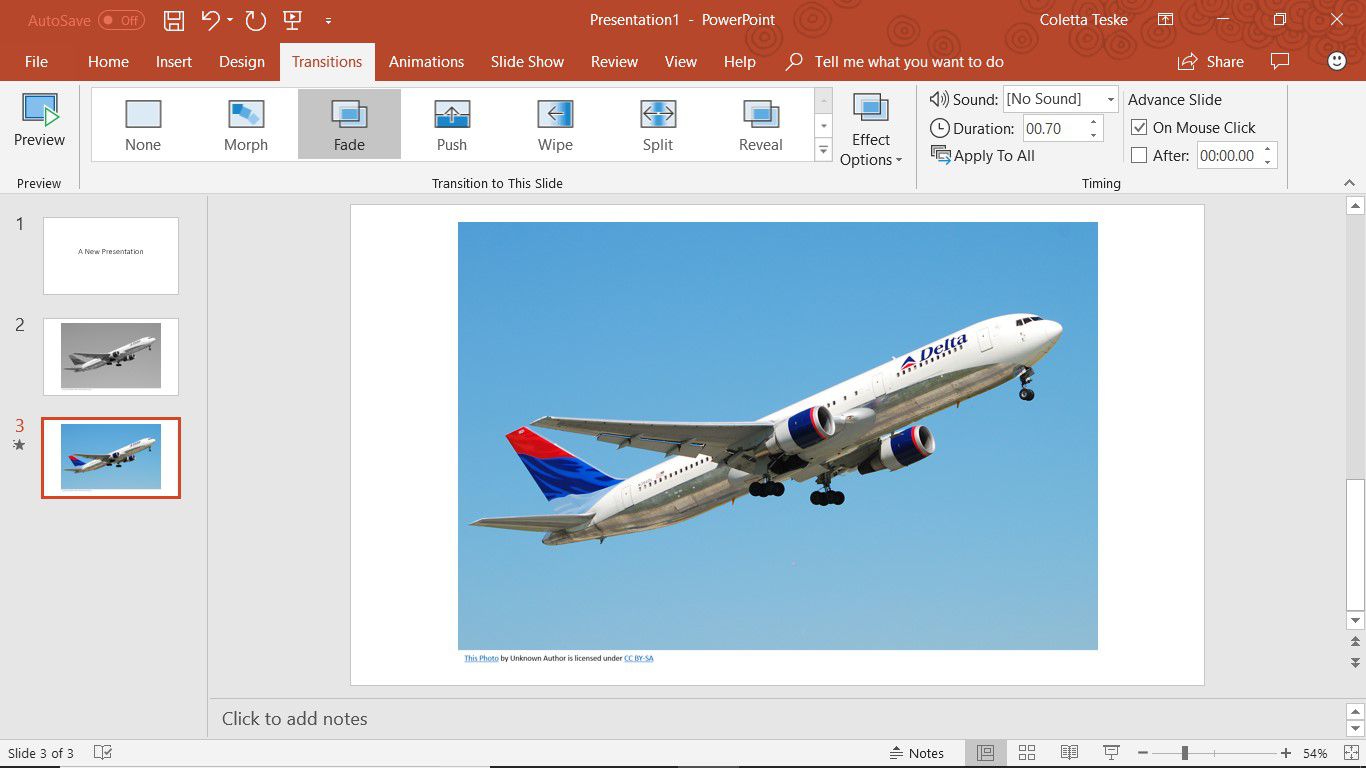
Task: Click the Preview transition button
Action: [40, 122]
